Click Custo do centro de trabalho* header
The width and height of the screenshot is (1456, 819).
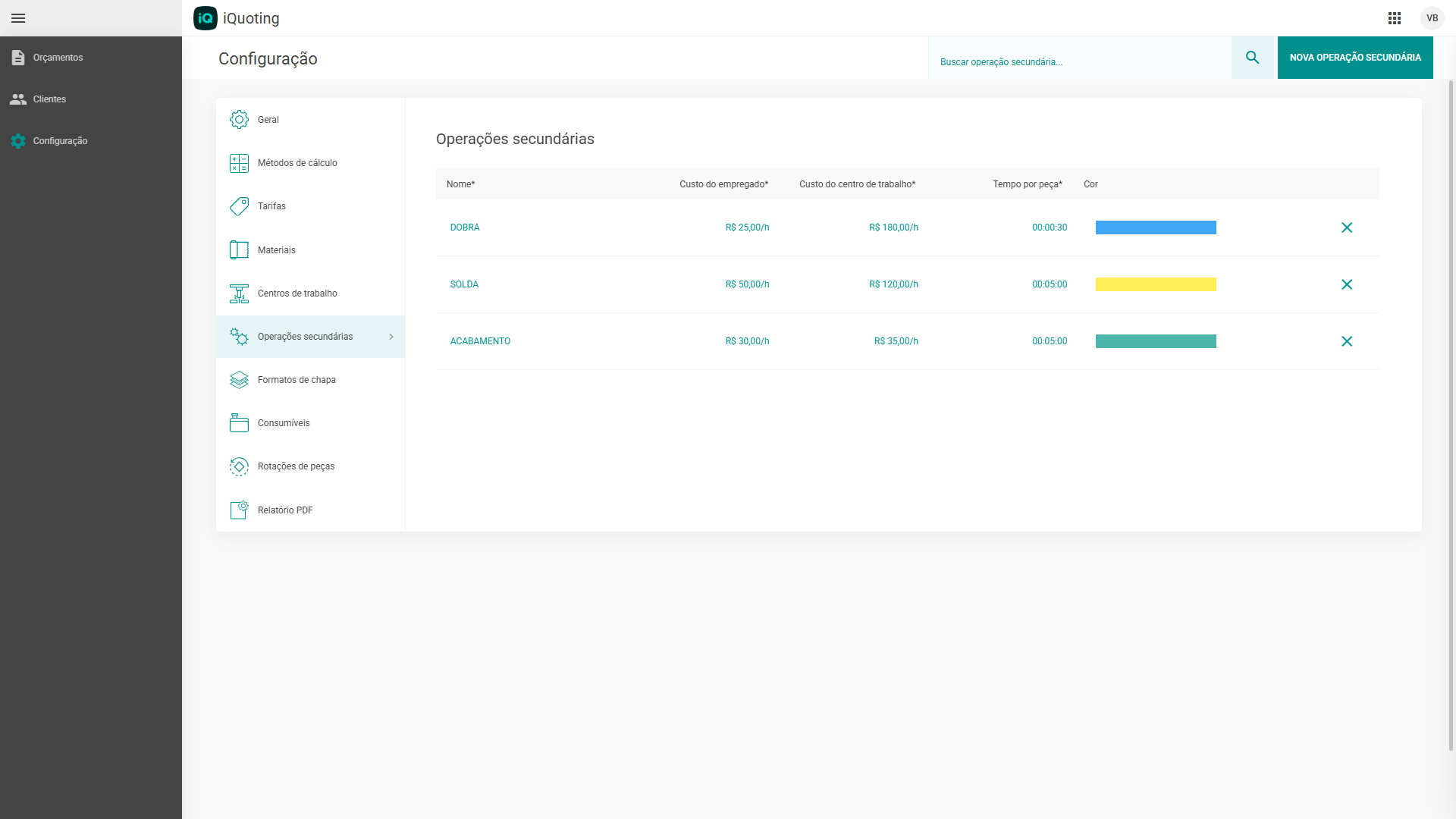click(x=857, y=184)
